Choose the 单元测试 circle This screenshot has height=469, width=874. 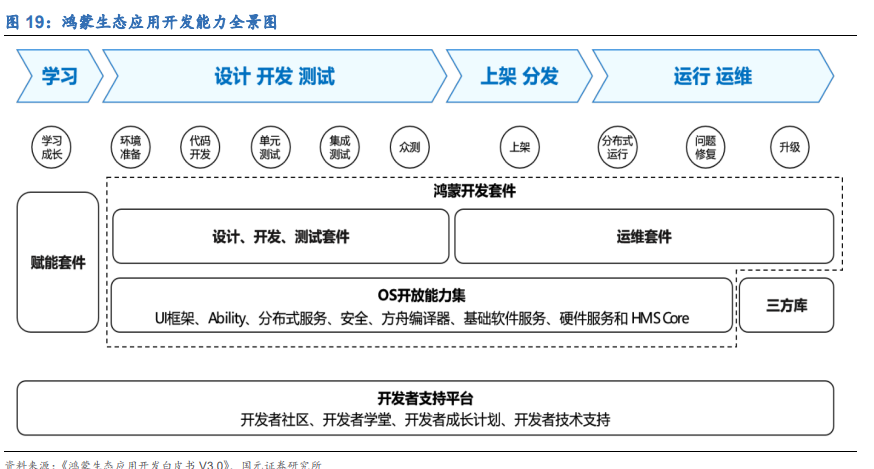270,147
